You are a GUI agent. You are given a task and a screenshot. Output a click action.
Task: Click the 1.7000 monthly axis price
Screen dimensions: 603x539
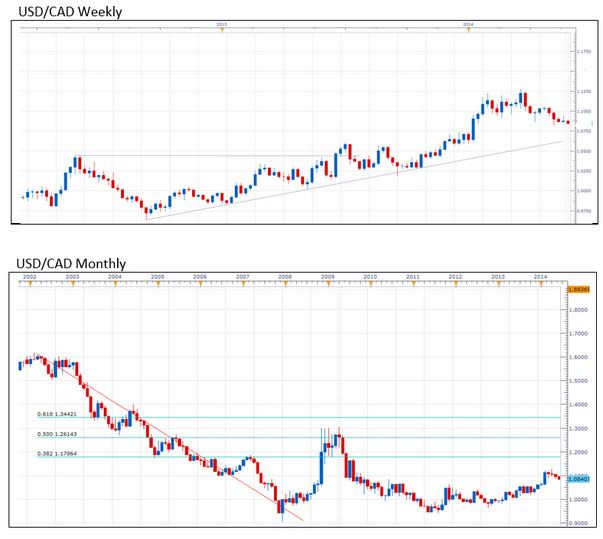(x=578, y=334)
